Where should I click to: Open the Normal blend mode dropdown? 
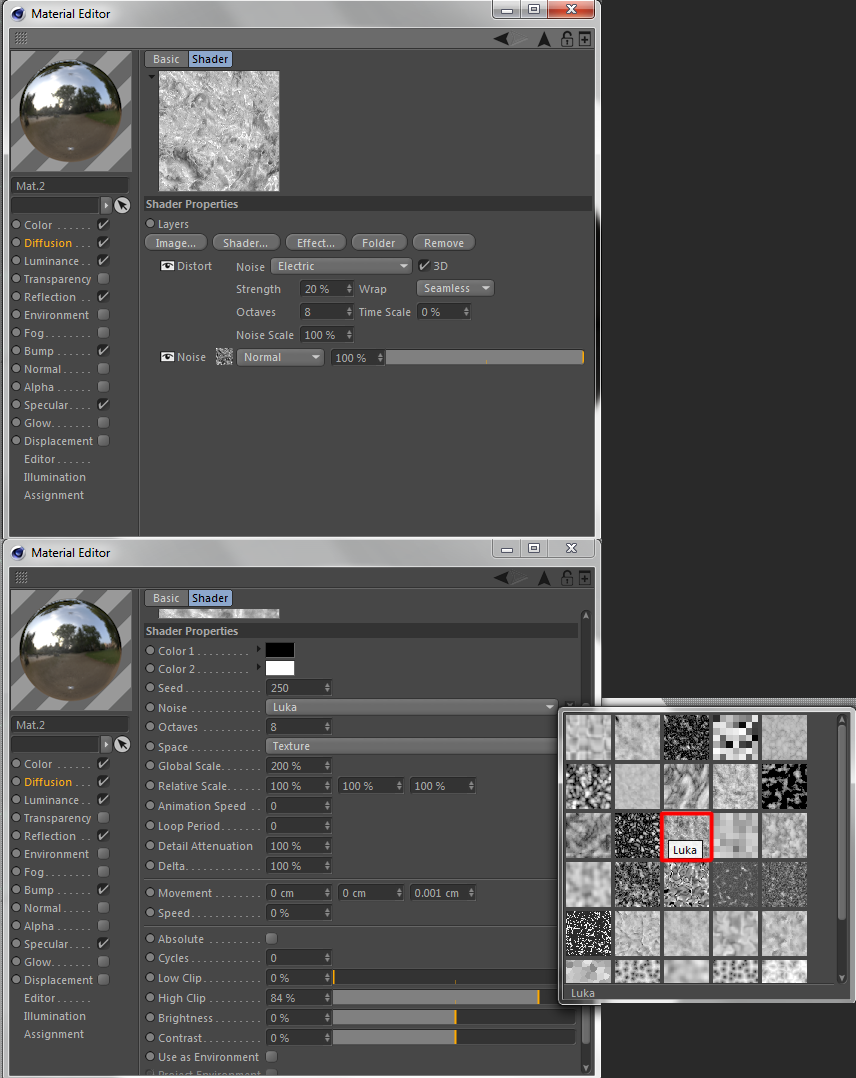[280, 356]
